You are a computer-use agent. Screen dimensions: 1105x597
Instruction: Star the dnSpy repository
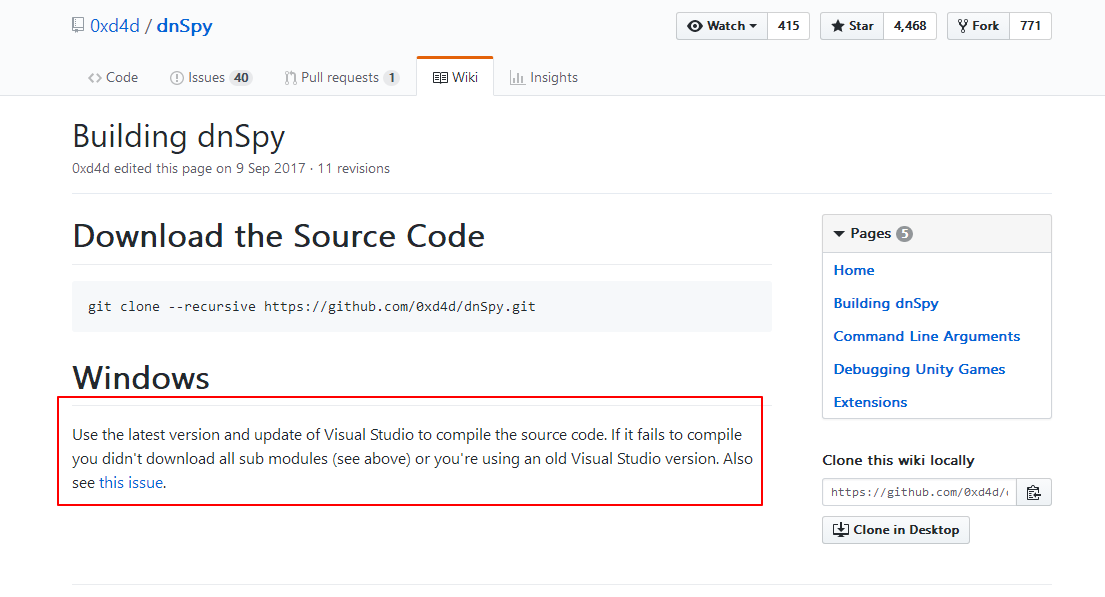pyautogui.click(x=852, y=26)
